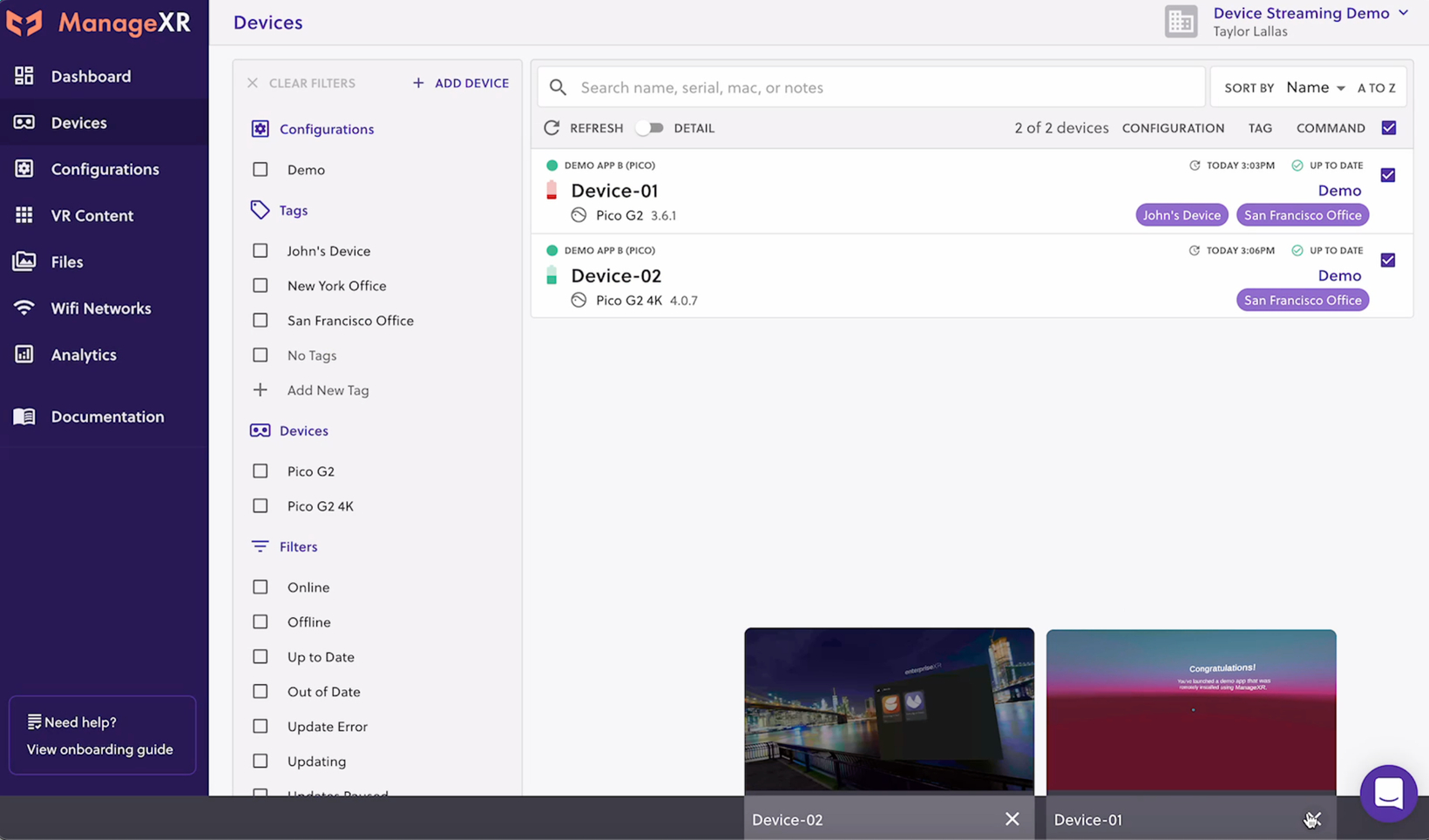Open Analytics from sidebar

(84, 355)
